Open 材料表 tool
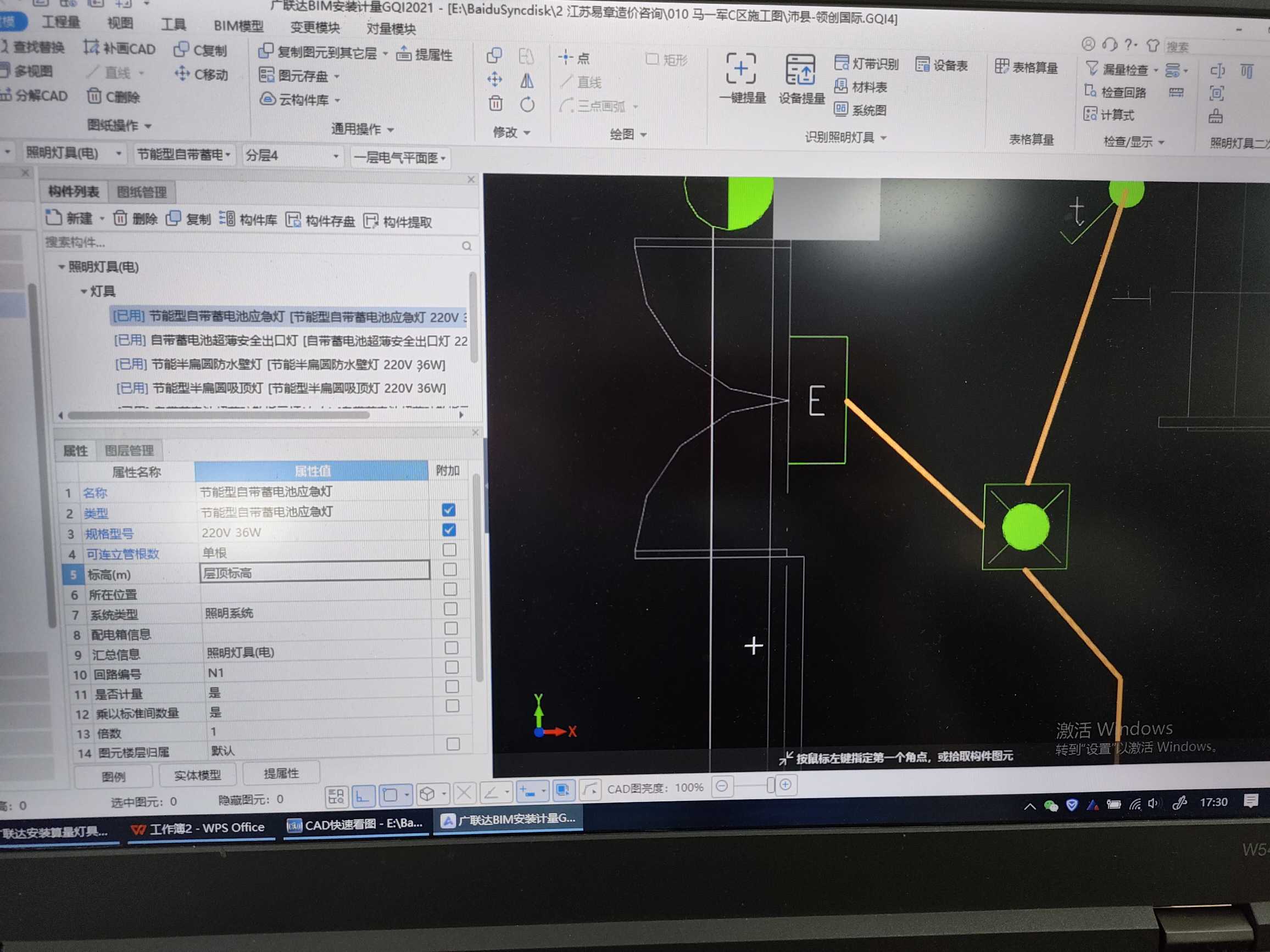Image resolution: width=1270 pixels, height=952 pixels. click(861, 87)
